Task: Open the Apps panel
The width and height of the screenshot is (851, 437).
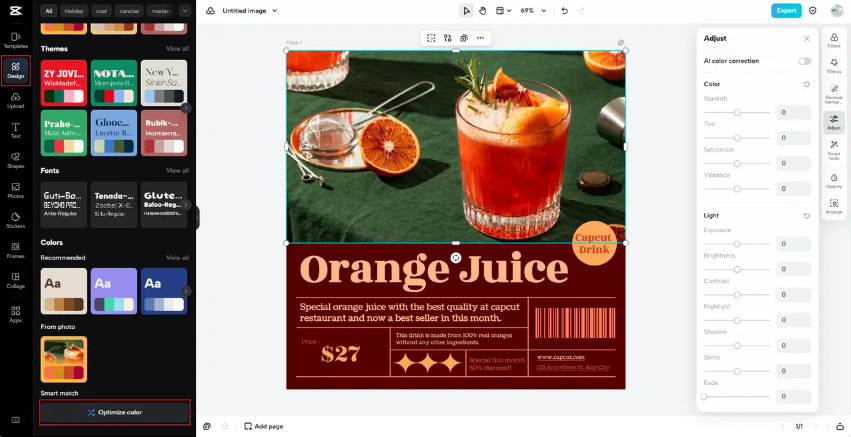Action: click(16, 314)
